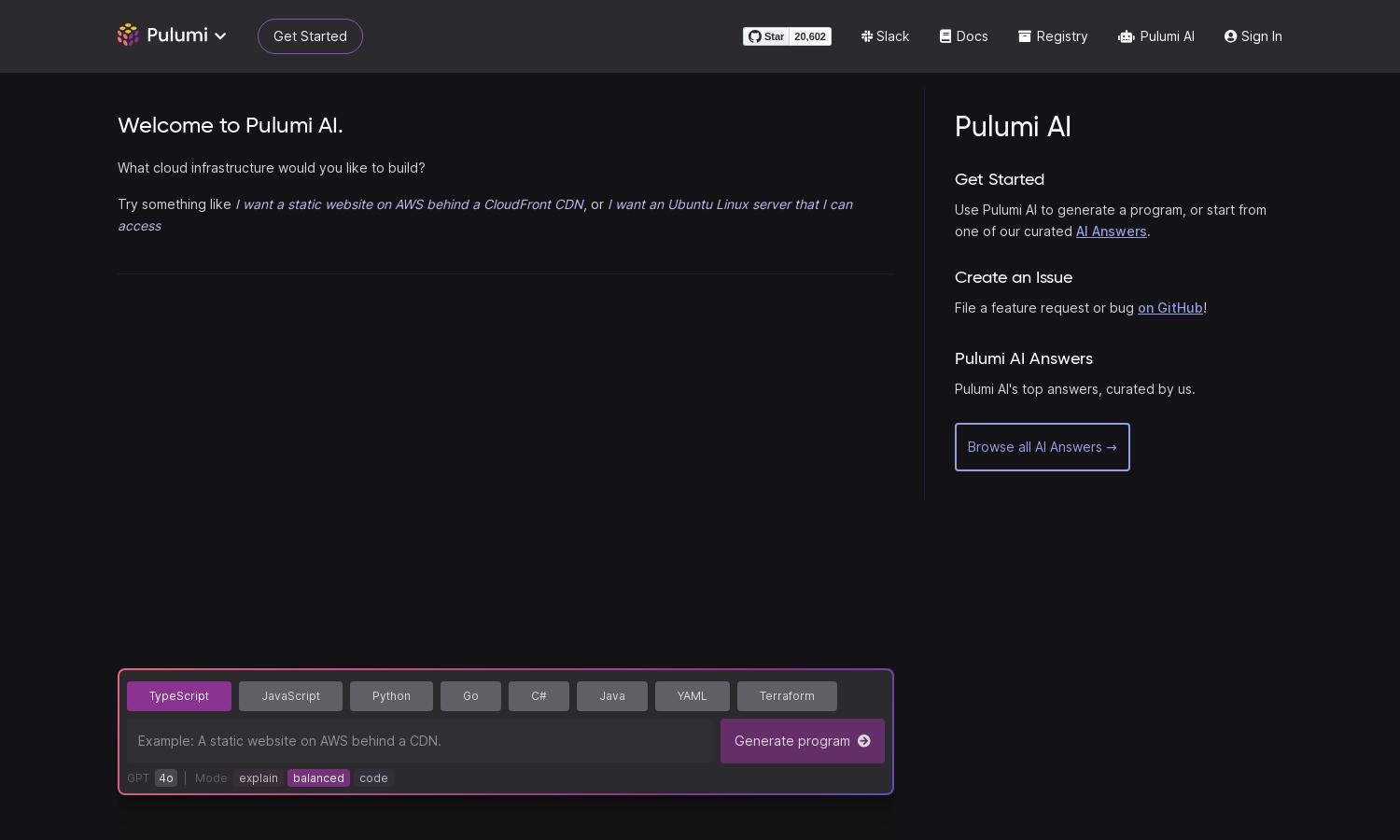Viewport: 1400px width, 840px height.
Task: Switch mode to balanced
Action: coord(318,778)
